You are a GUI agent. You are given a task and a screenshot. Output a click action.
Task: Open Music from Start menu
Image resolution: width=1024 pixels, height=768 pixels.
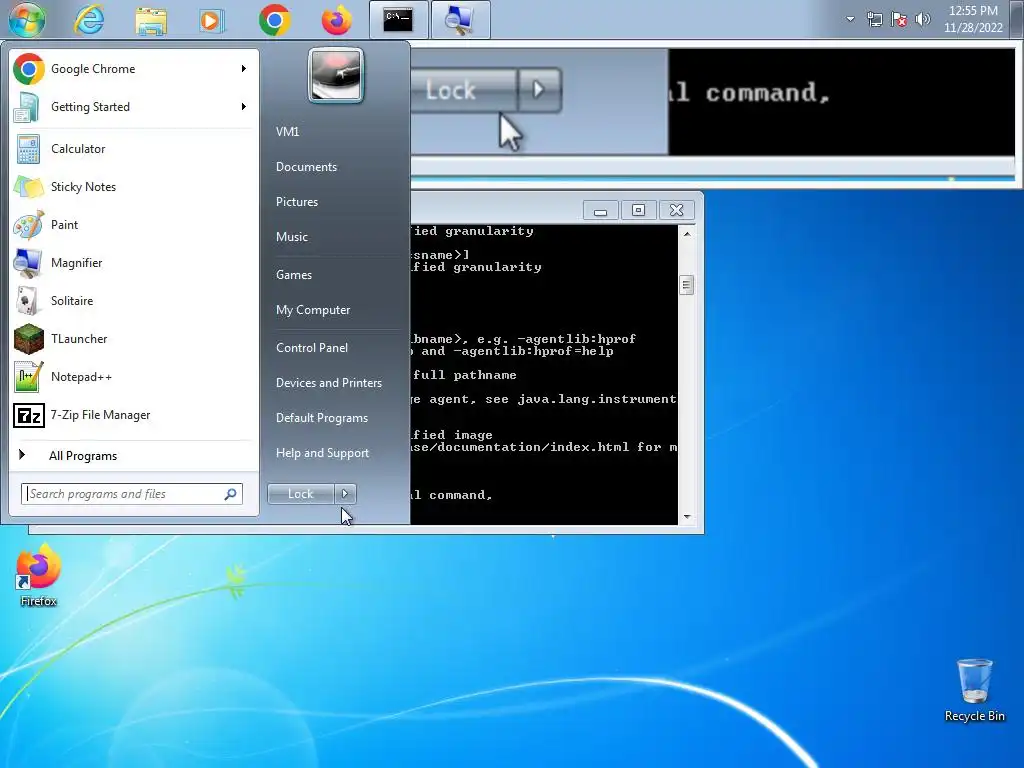point(291,237)
